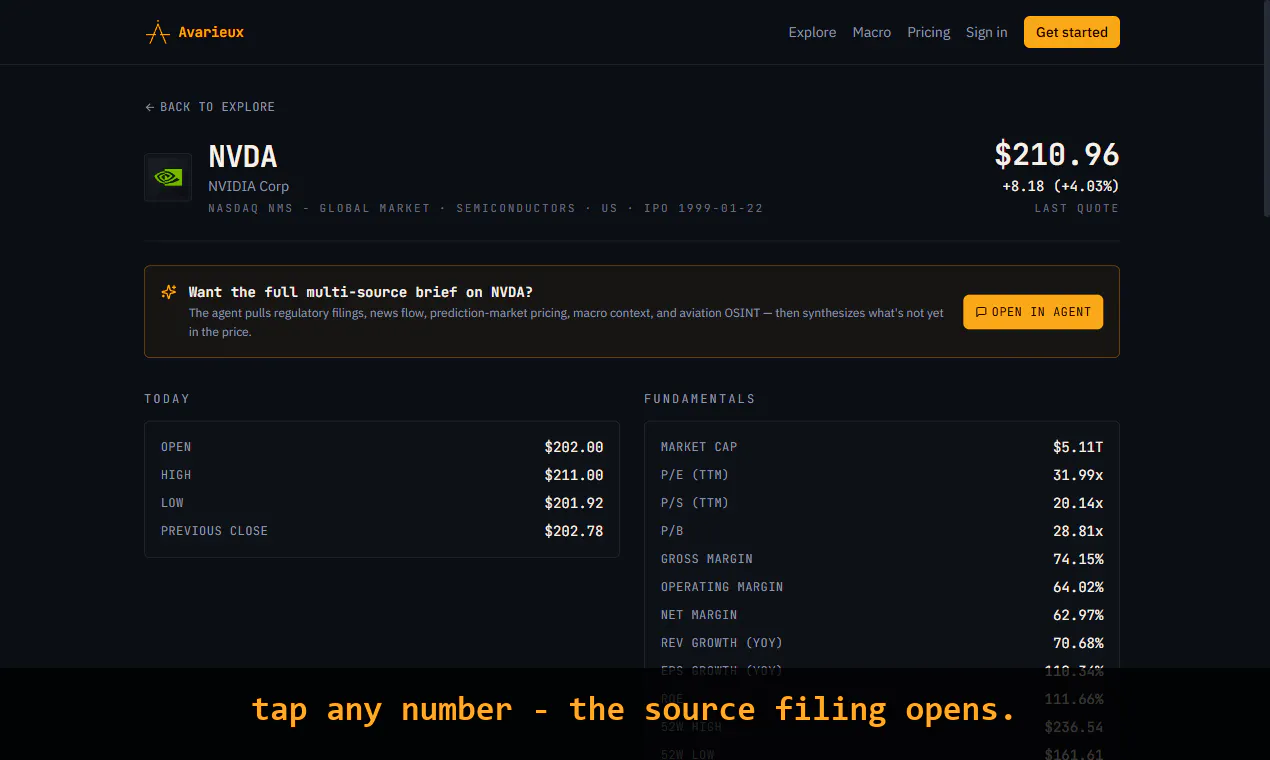Click the IPO 1999-01-22 label
Image resolution: width=1270 pixels, height=760 pixels.
[702, 208]
